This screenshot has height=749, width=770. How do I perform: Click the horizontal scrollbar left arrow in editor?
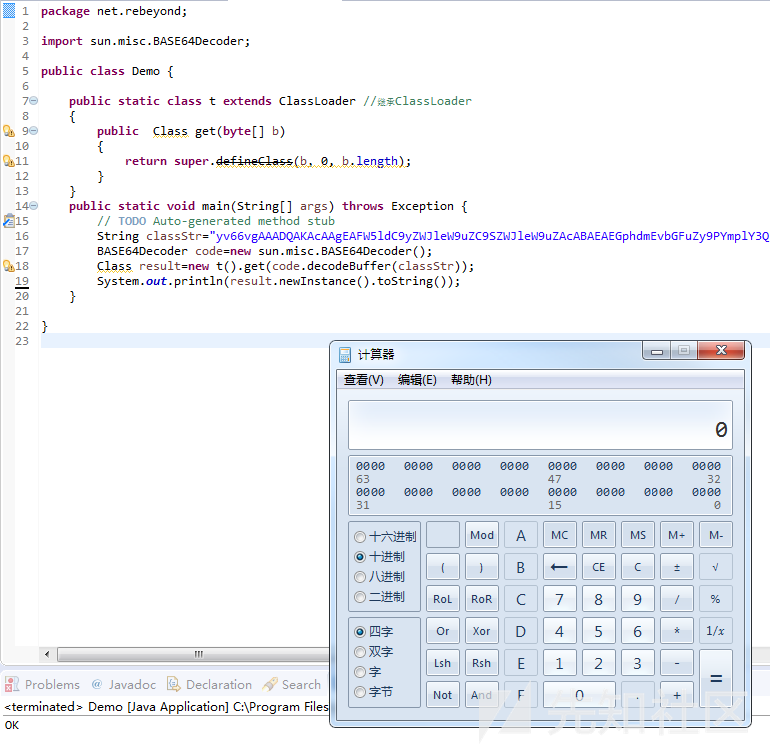point(47,654)
